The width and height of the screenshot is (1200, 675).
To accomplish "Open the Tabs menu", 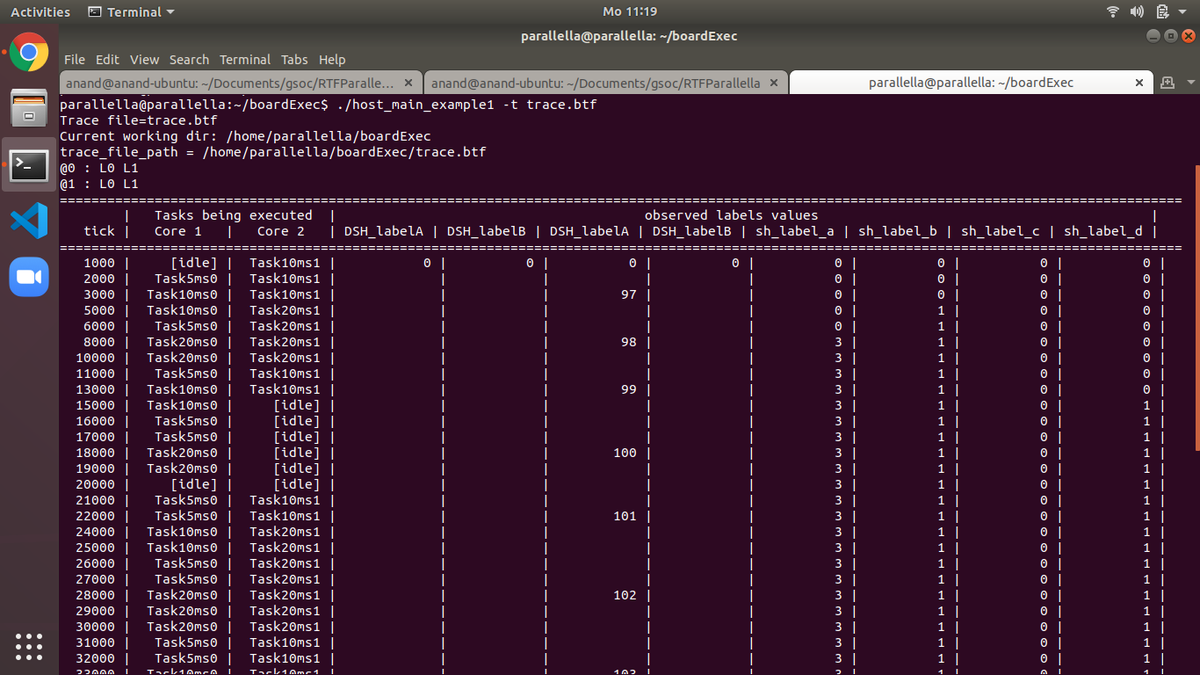I will click(296, 60).
